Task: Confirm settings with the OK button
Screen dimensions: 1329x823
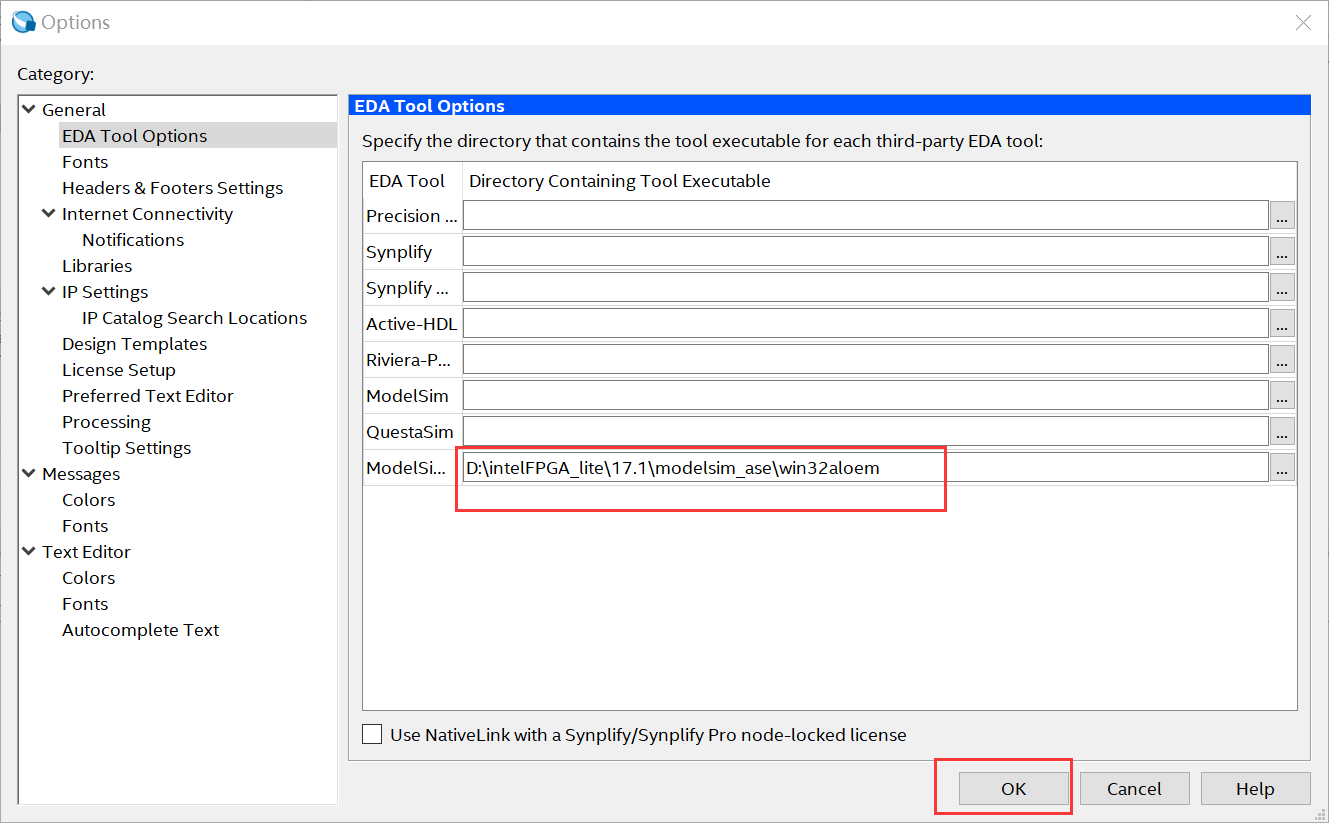Action: point(1013,788)
